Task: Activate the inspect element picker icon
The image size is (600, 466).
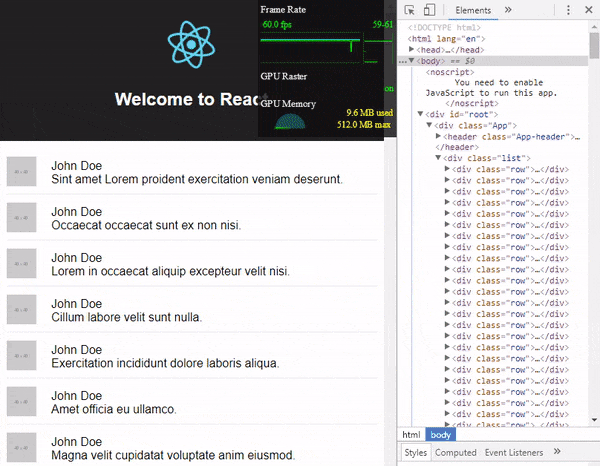Action: coord(409,10)
